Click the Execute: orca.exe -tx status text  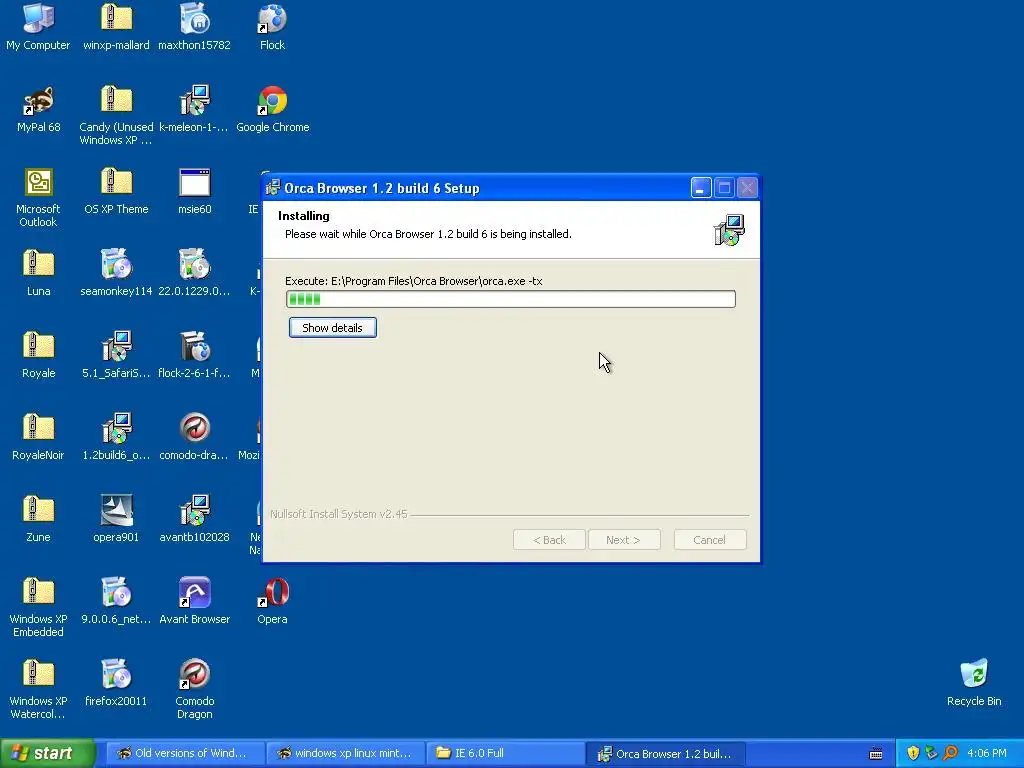pyautogui.click(x=414, y=281)
